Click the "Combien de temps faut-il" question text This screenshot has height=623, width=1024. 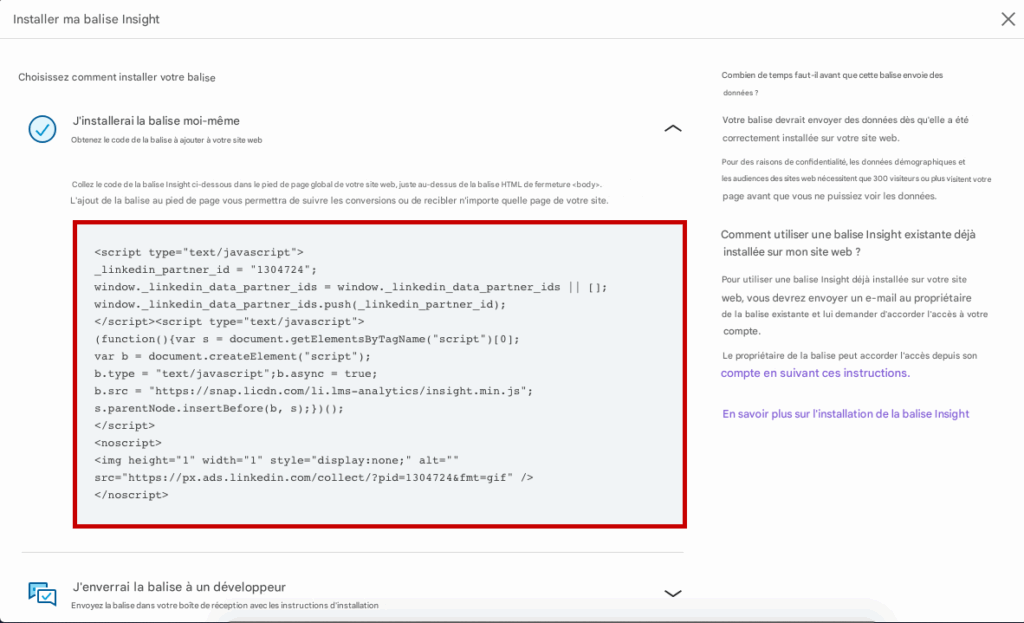tap(832, 84)
